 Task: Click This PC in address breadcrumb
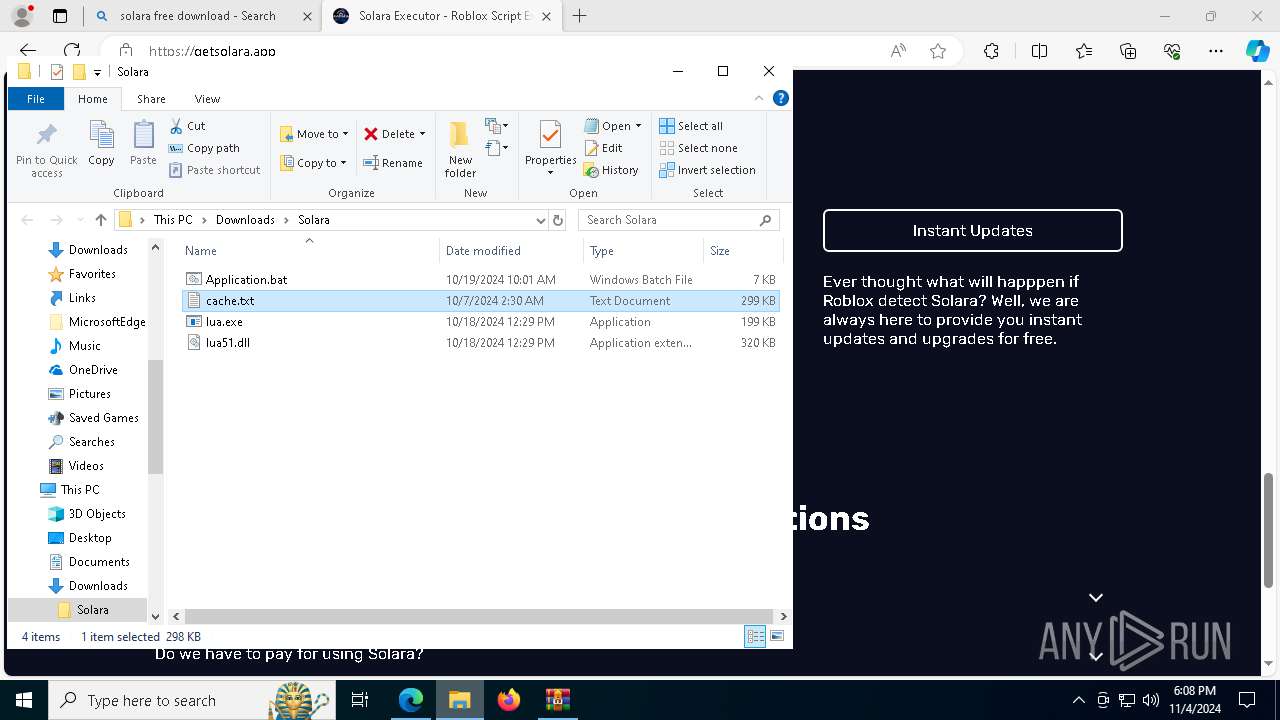173,220
